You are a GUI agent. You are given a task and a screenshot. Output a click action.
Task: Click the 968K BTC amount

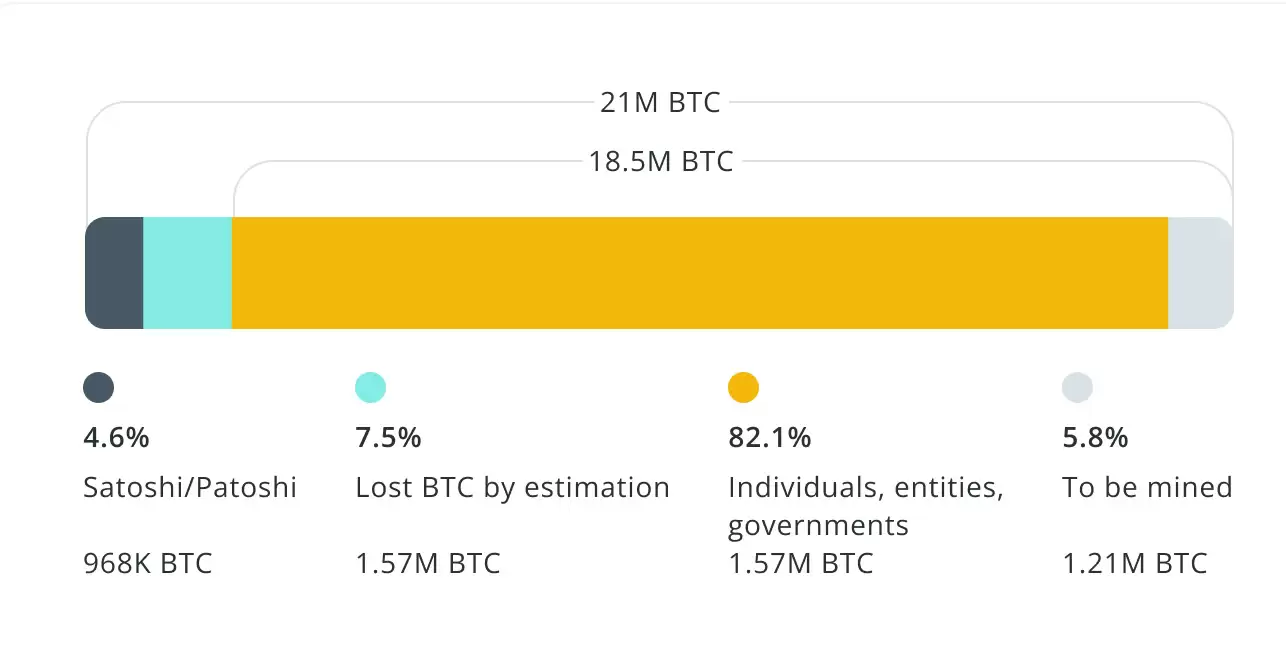click(x=148, y=563)
